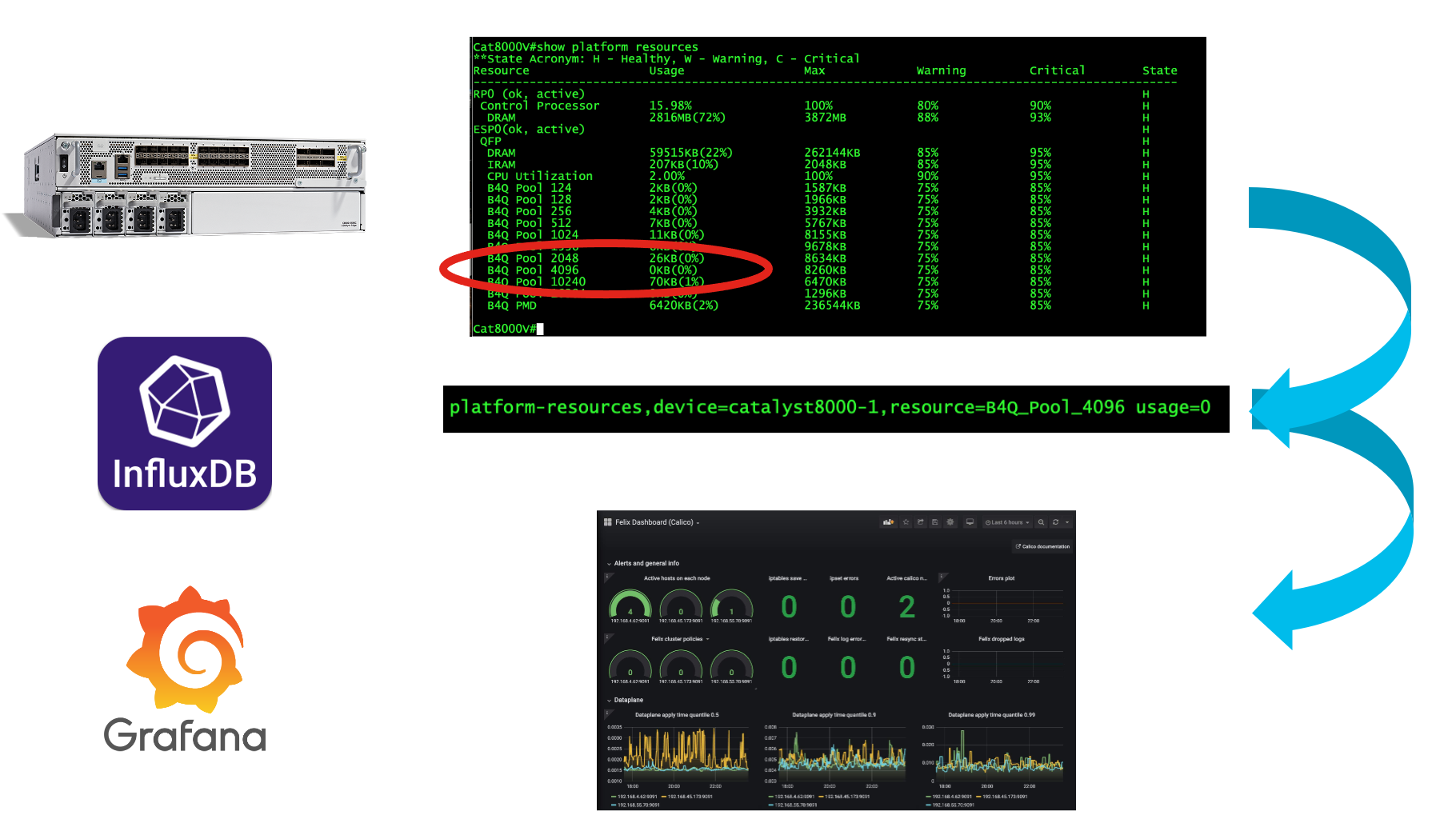Click the Errors plot panel title
Viewport: 1456px width, 819px height.
pyautogui.click(x=1001, y=578)
